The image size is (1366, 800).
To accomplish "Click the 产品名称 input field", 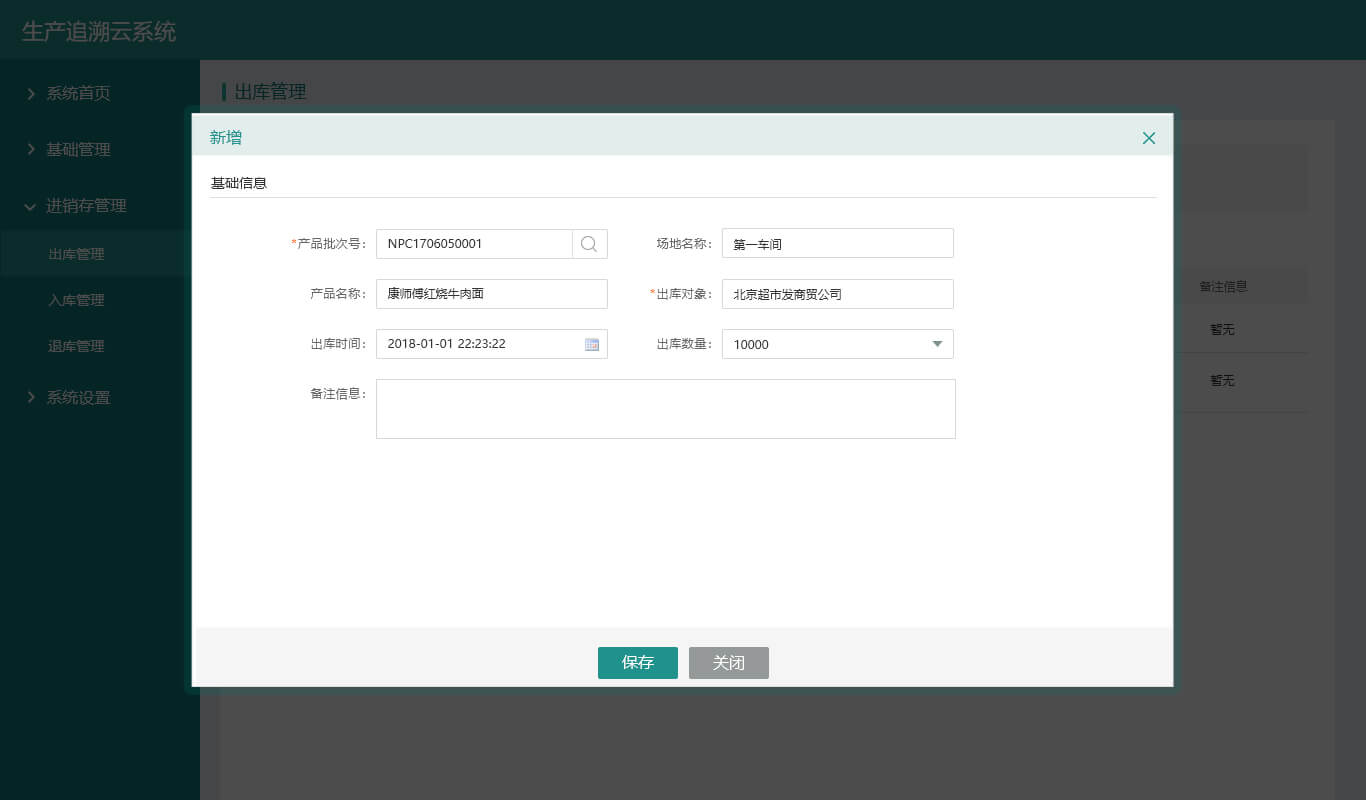I will pos(491,294).
